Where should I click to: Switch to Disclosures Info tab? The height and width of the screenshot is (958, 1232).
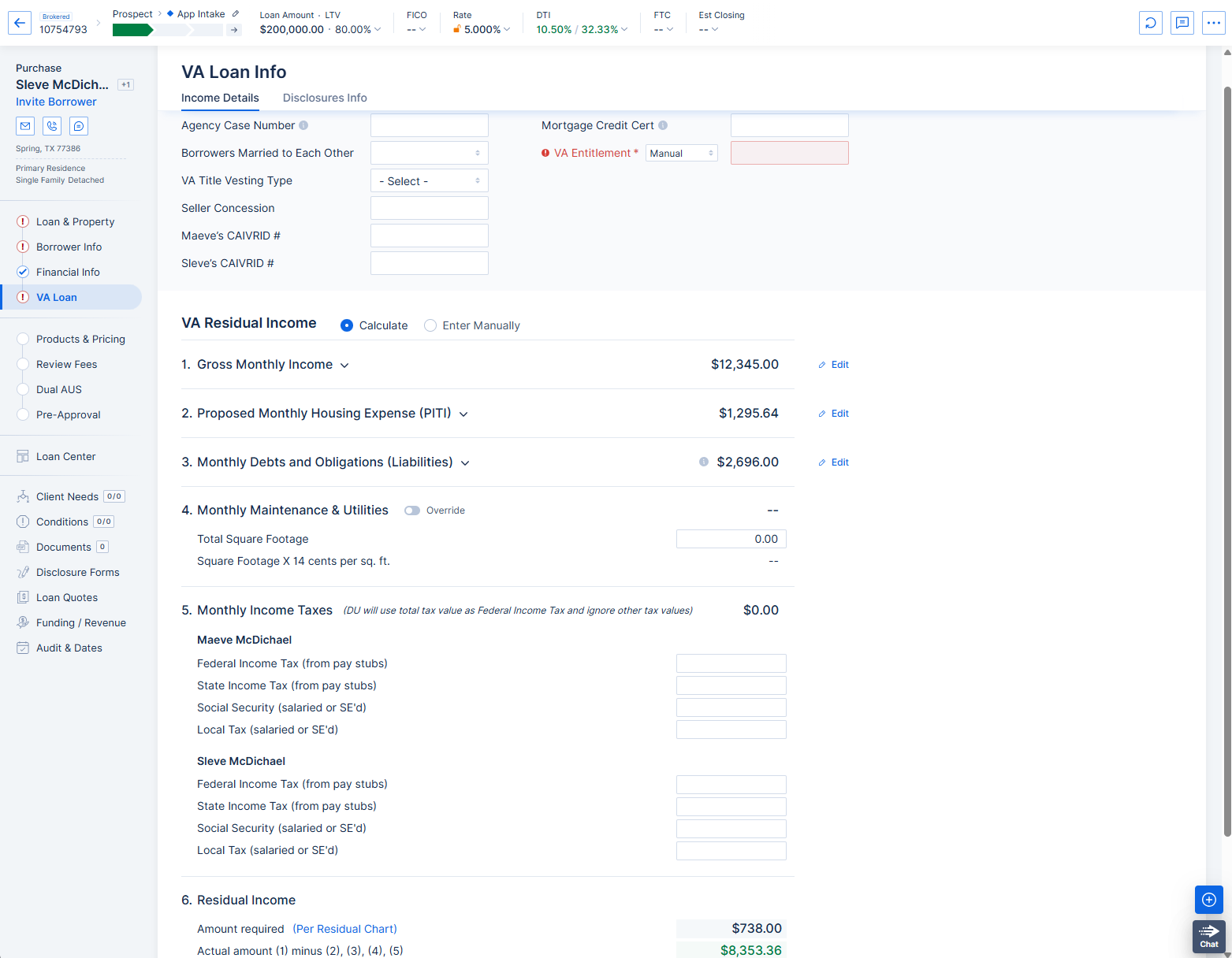(325, 98)
